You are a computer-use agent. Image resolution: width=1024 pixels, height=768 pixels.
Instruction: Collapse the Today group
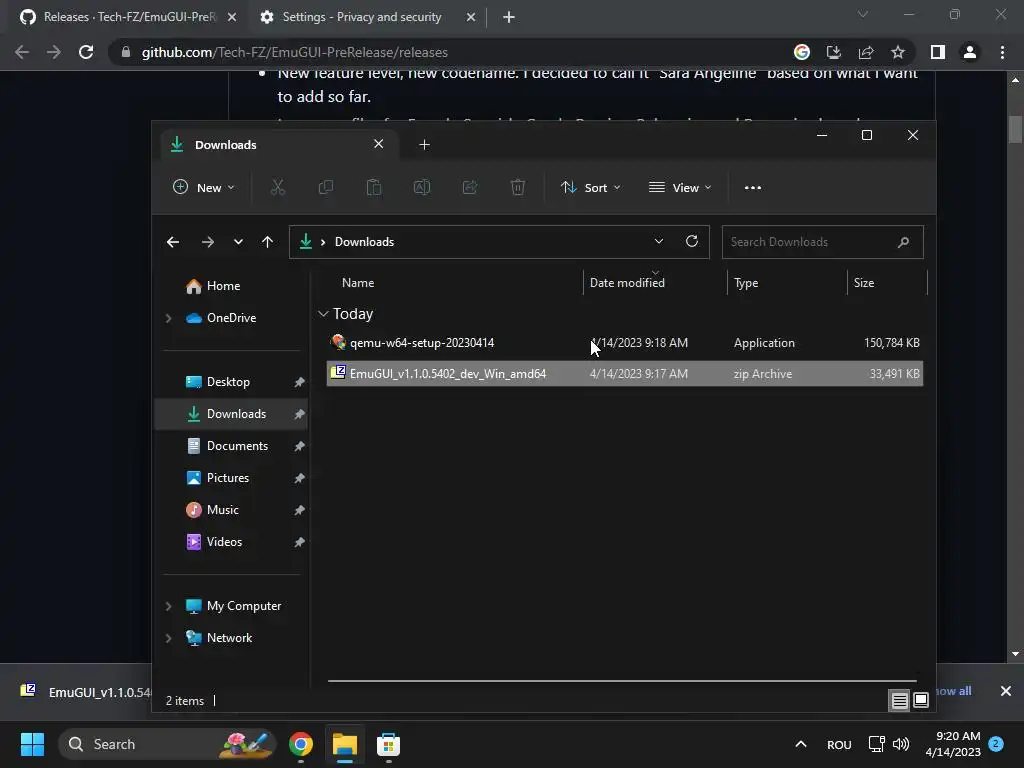[323, 313]
